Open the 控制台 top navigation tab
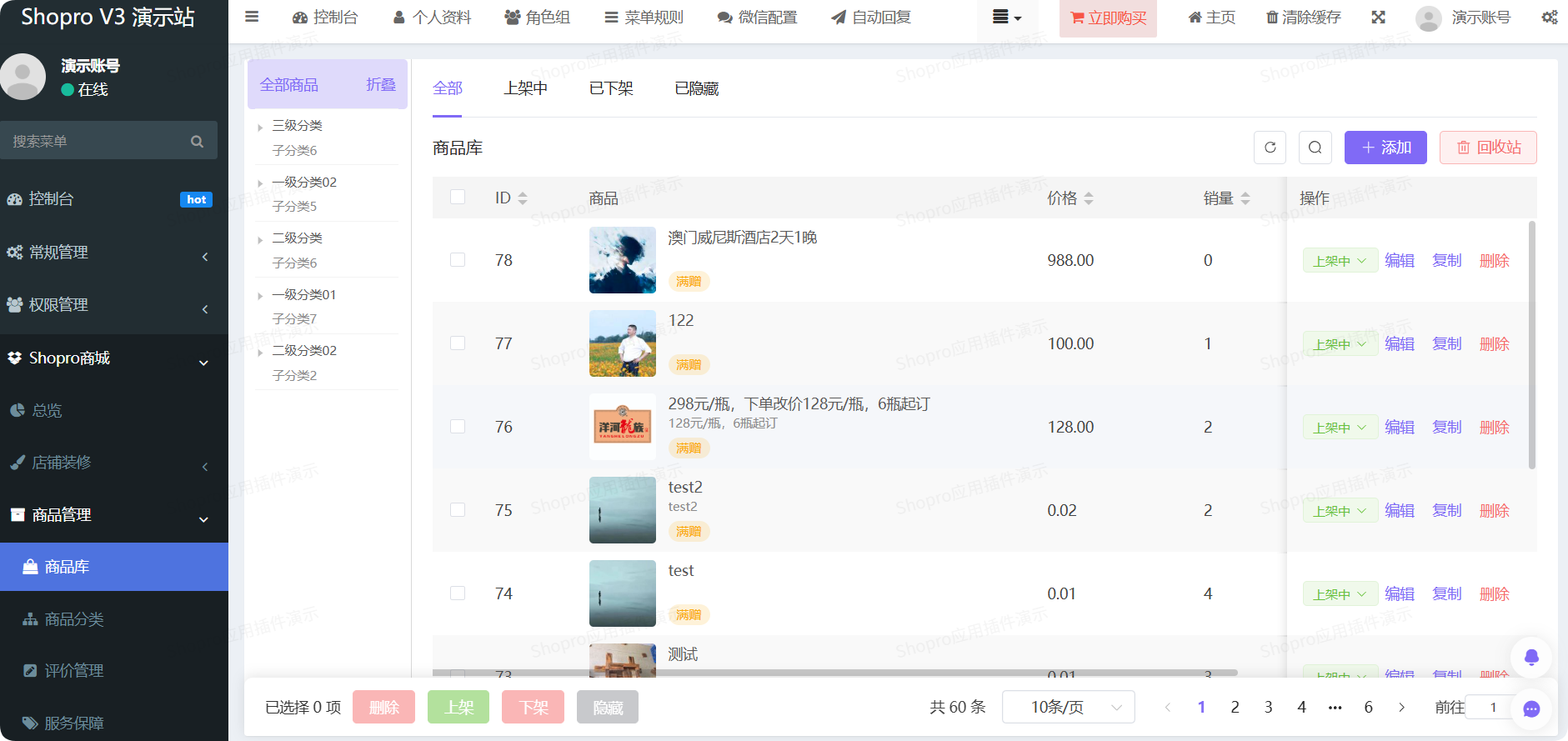Viewport: 1568px width, 741px height. click(325, 18)
